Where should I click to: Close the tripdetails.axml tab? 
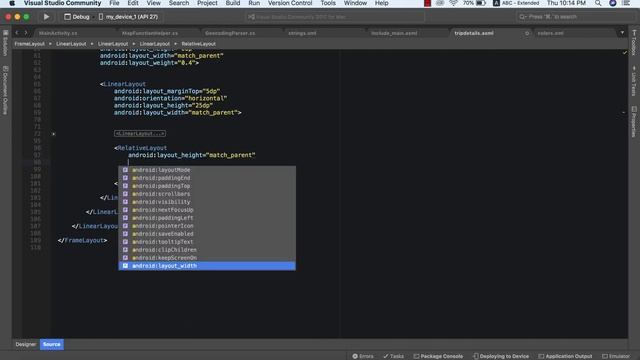(527, 33)
